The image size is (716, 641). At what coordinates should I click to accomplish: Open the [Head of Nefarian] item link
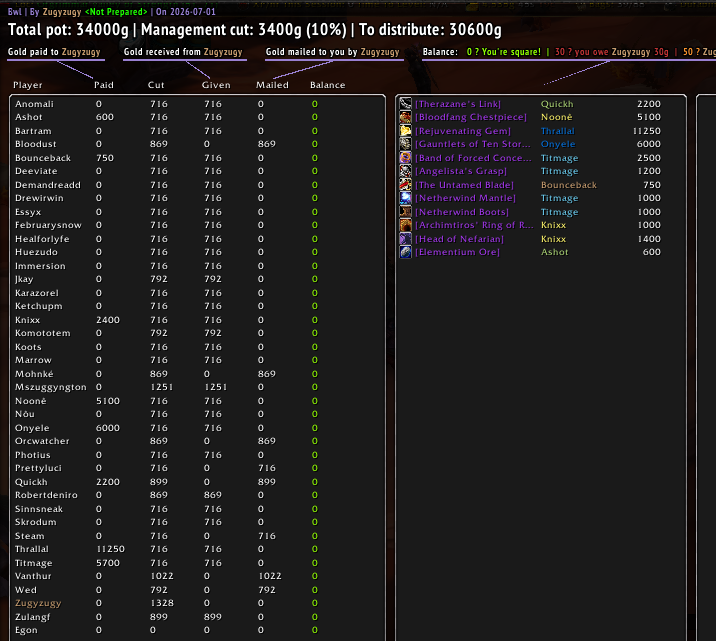point(459,239)
